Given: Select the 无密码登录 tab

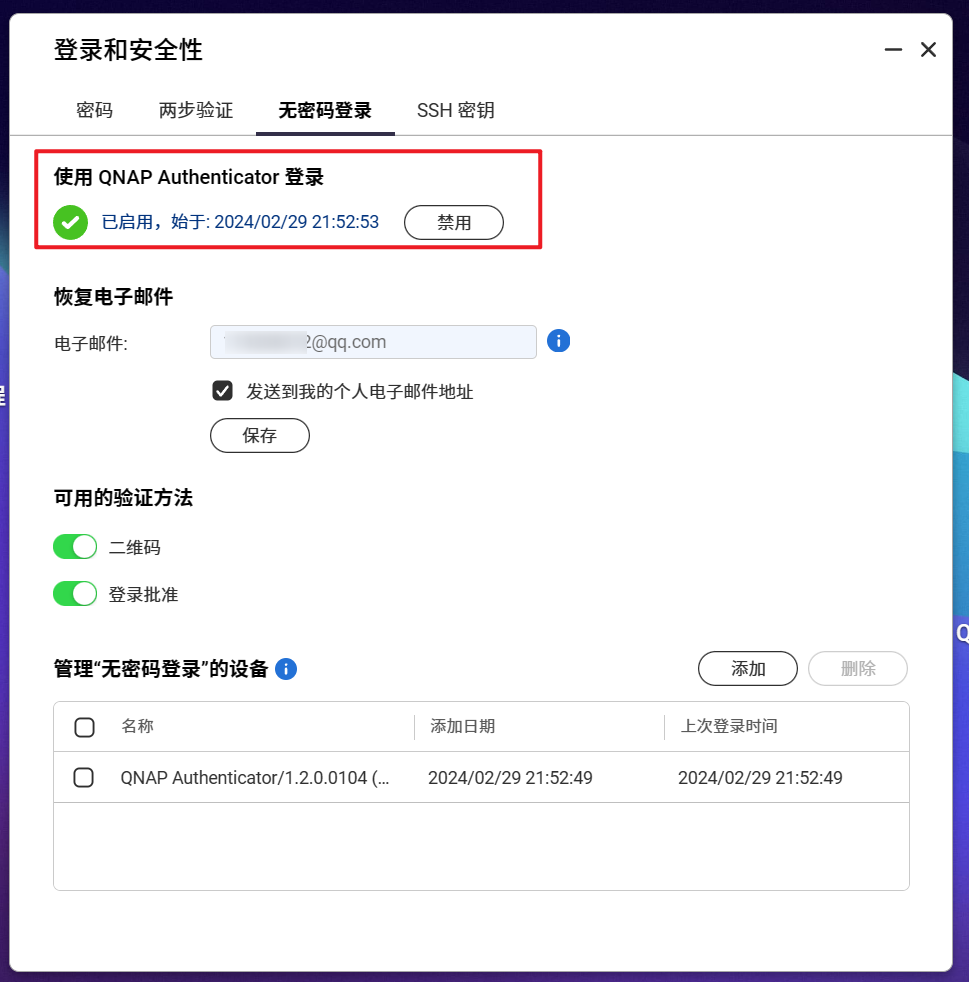Looking at the screenshot, I should click(x=324, y=110).
